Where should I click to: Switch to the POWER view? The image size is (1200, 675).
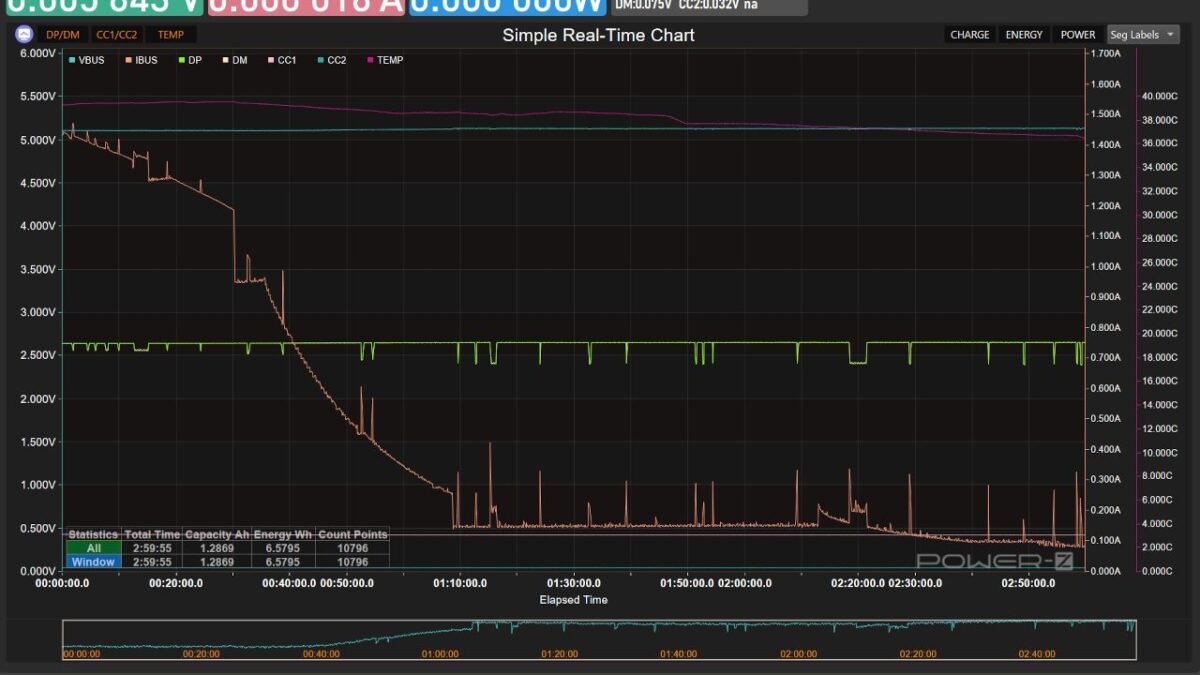1078,35
